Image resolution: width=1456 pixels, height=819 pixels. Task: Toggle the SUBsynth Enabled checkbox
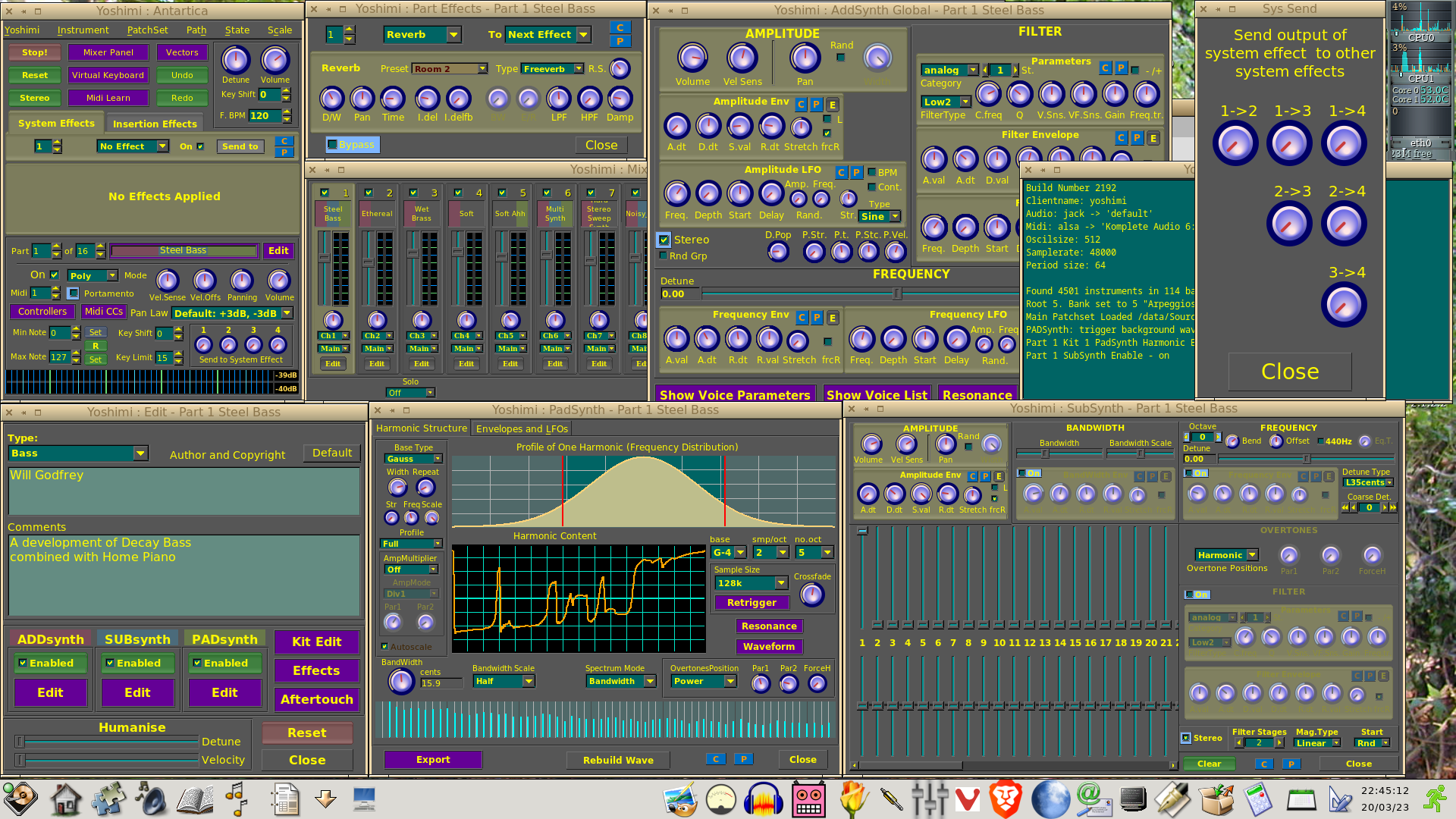[111, 663]
